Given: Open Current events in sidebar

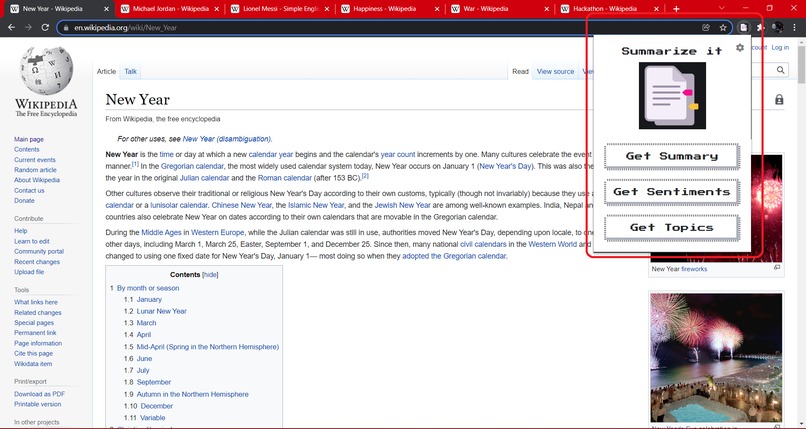Looking at the screenshot, I should 35,160.
